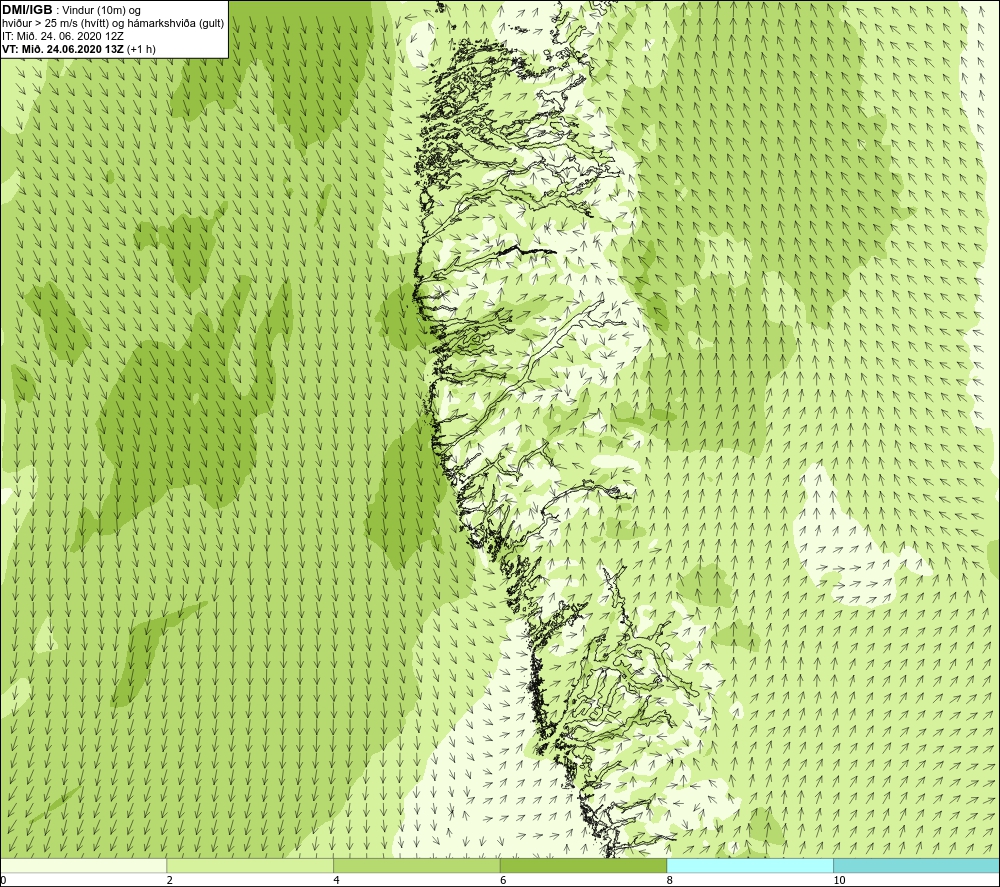Click the 6–8 m/s dark green color segment
The image size is (1000, 887).
coord(583,865)
